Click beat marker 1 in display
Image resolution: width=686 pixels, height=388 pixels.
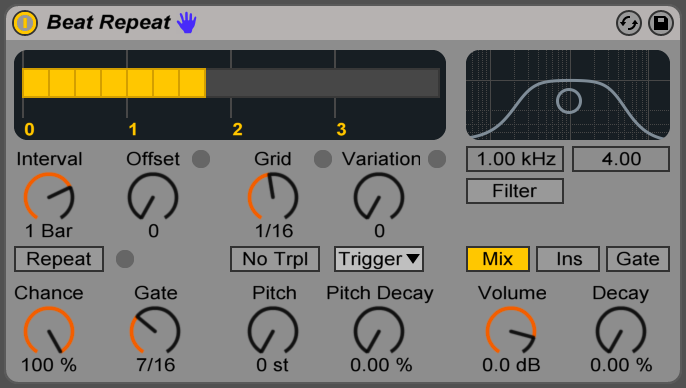(133, 129)
